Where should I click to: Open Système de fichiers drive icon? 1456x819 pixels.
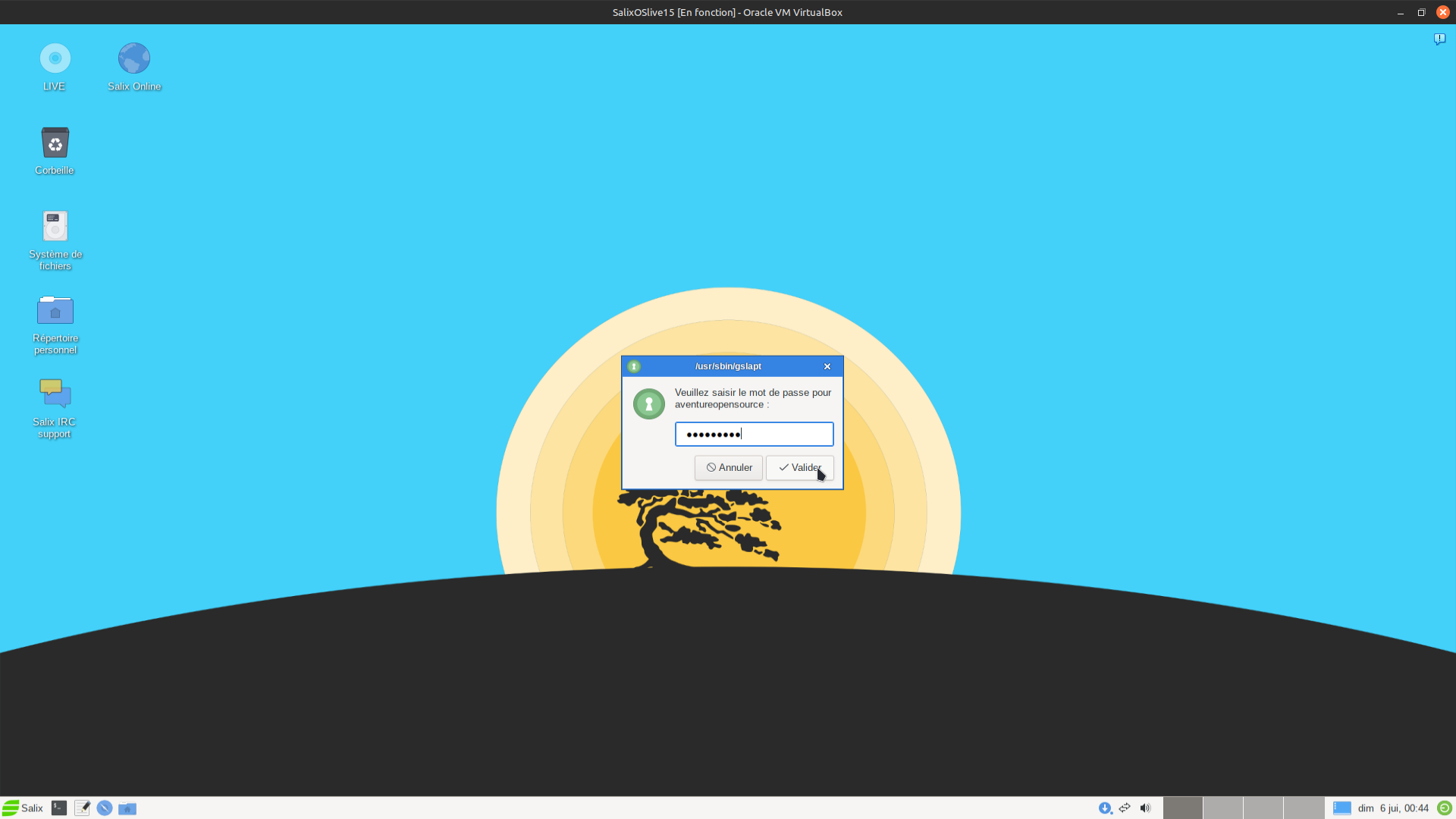tap(55, 227)
